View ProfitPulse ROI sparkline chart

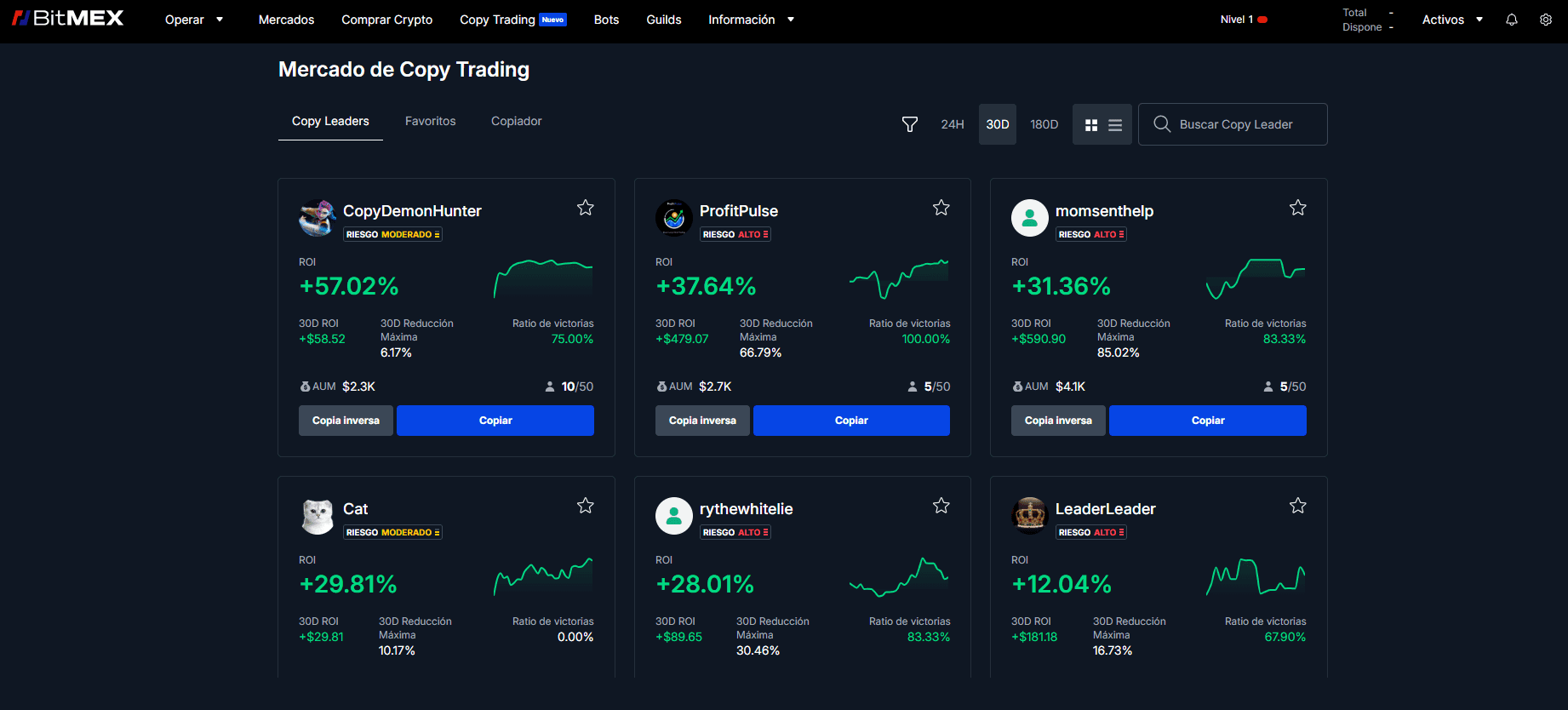[899, 278]
